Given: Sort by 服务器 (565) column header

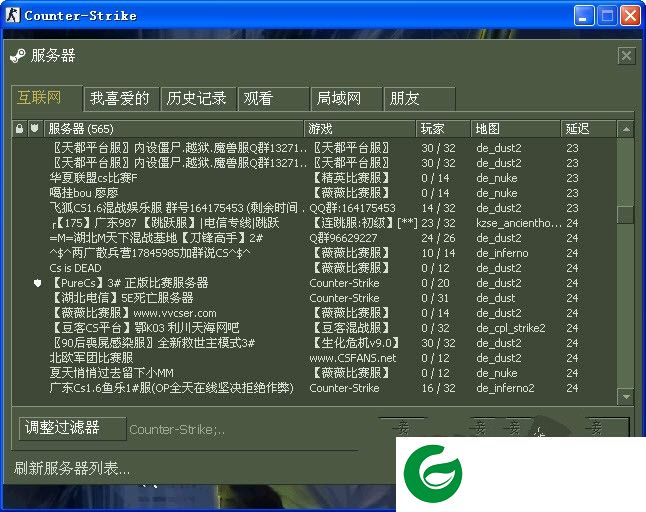Looking at the screenshot, I should pos(173,129).
